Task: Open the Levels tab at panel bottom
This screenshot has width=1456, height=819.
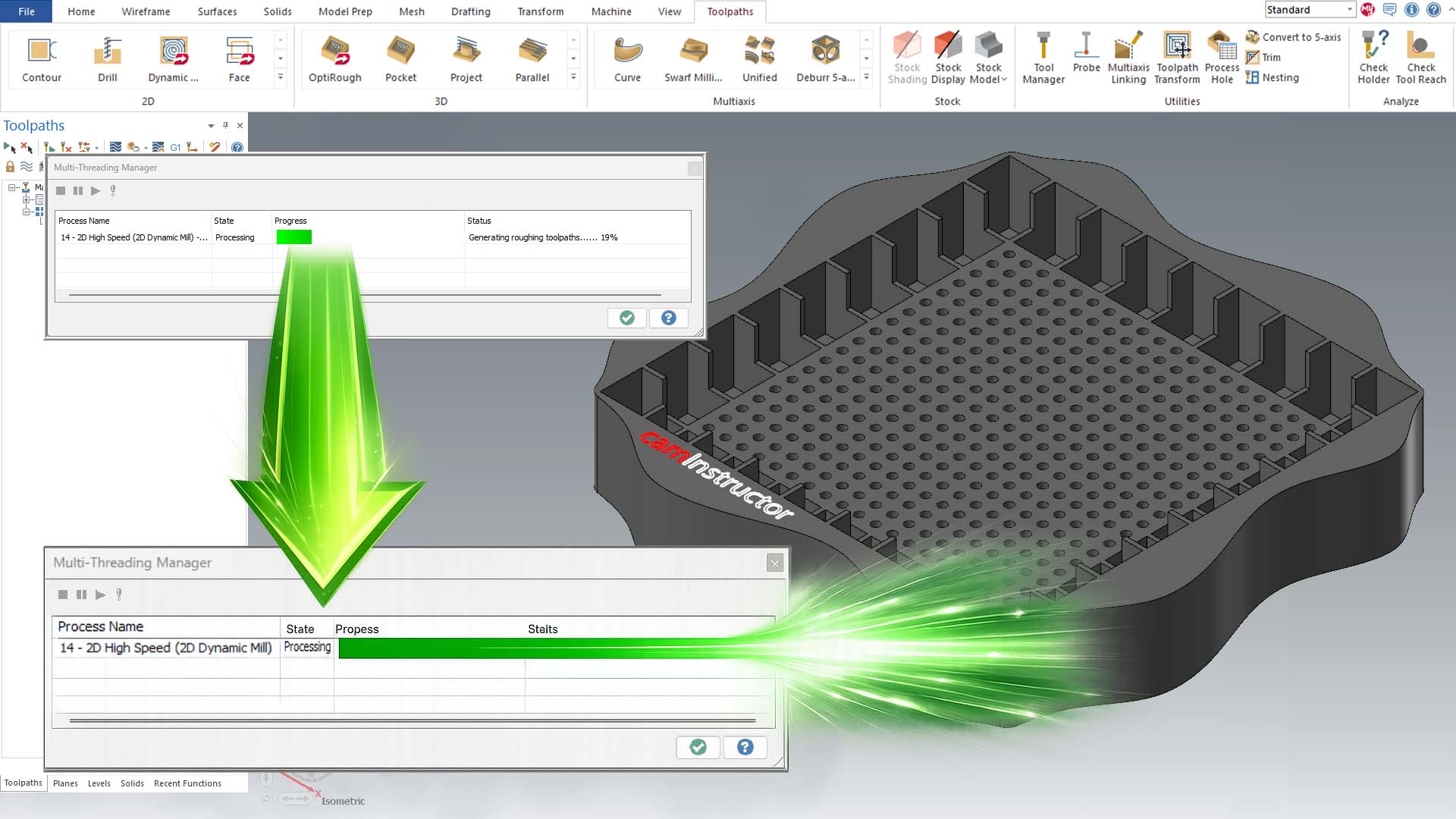Action: coord(99,783)
